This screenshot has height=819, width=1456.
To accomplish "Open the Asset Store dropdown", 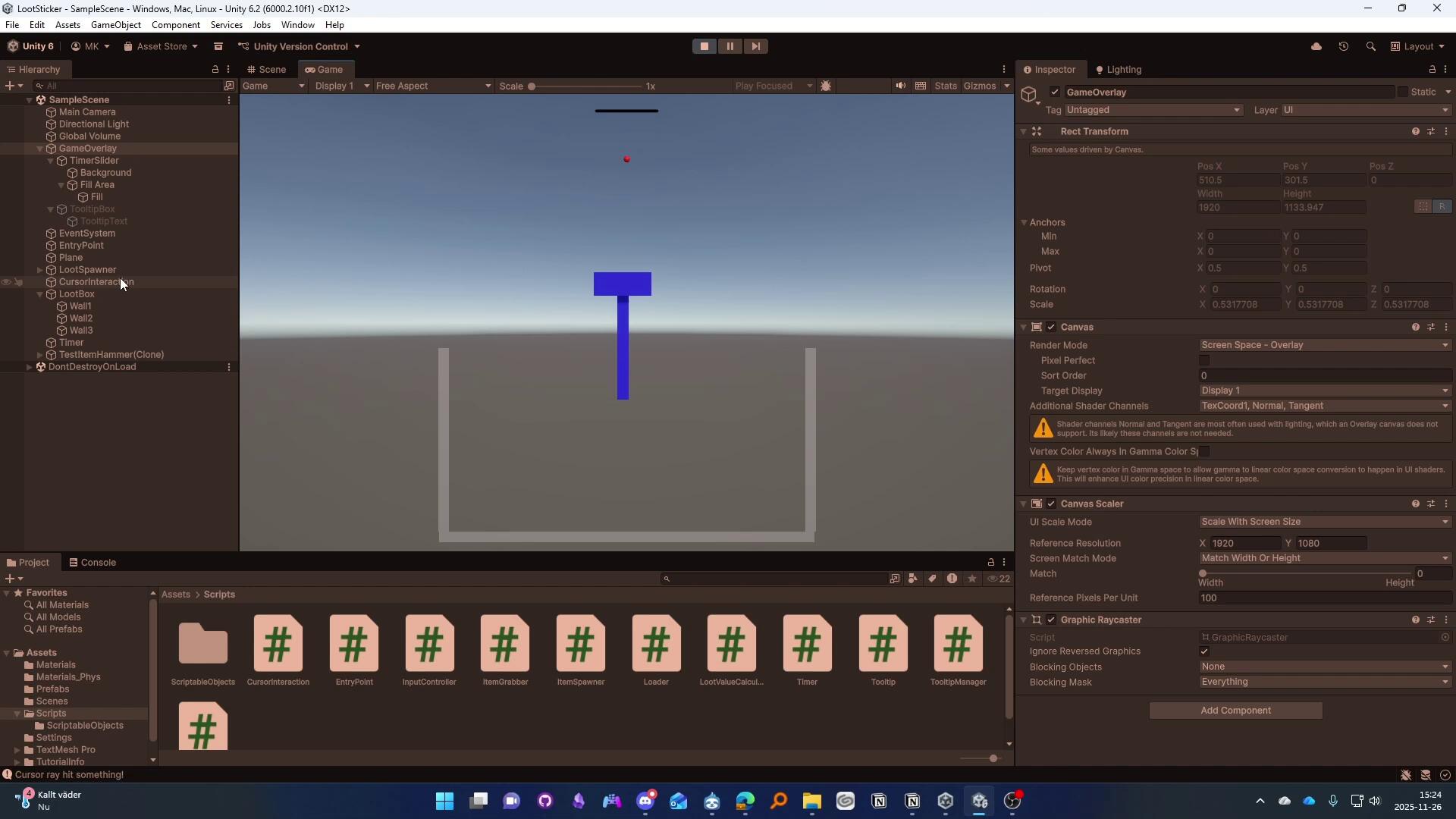I will pyautogui.click(x=161, y=46).
